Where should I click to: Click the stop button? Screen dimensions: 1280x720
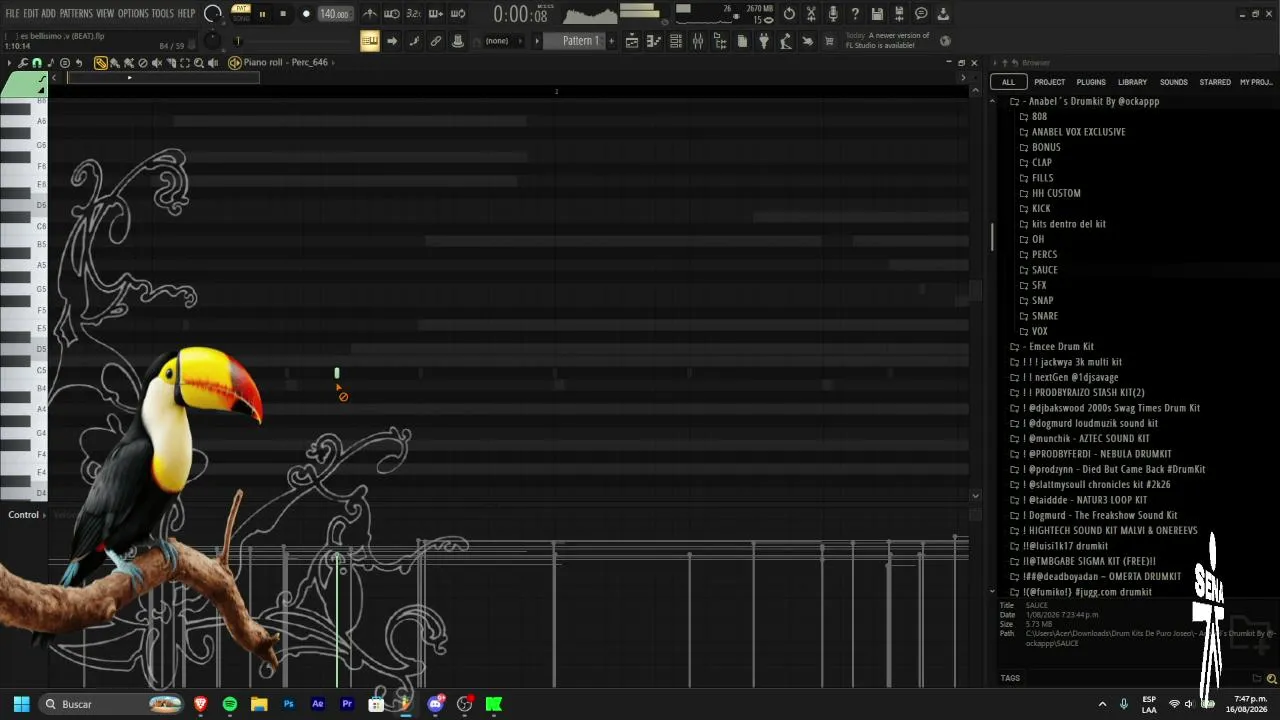(x=283, y=14)
